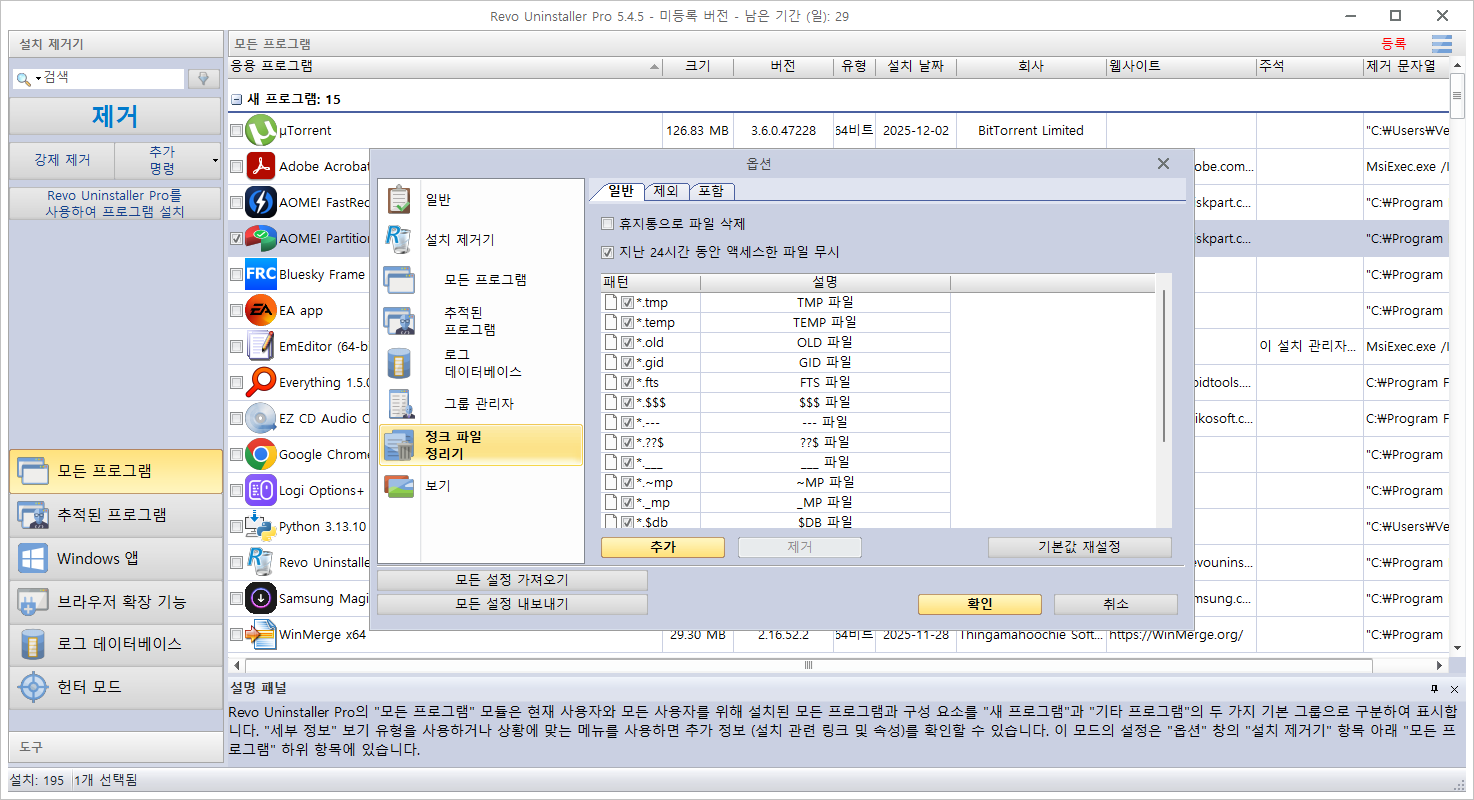Click the Adobe Acrobat program icon
The image size is (1474, 800).
pyautogui.click(x=261, y=167)
